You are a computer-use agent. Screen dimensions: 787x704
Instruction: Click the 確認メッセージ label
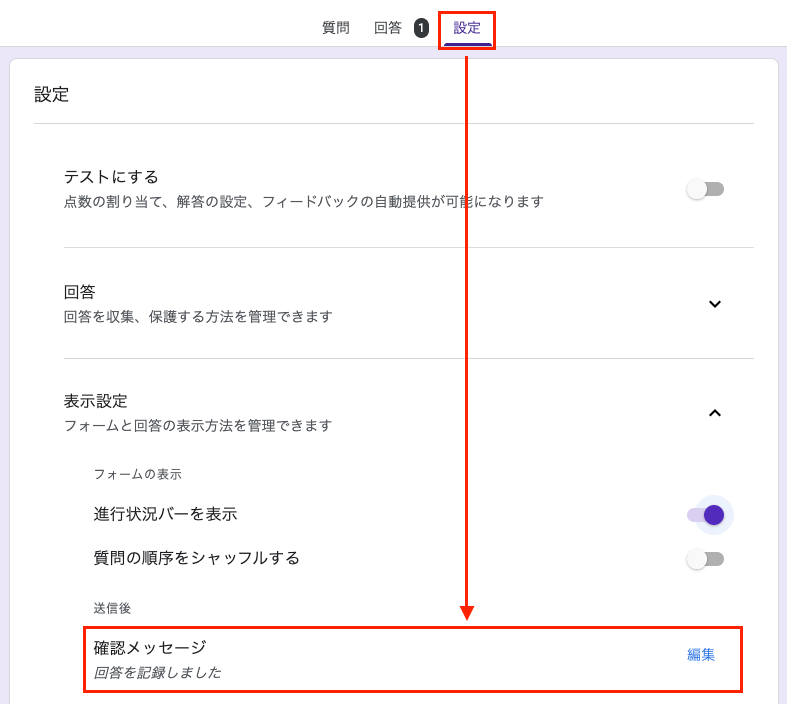[149, 647]
